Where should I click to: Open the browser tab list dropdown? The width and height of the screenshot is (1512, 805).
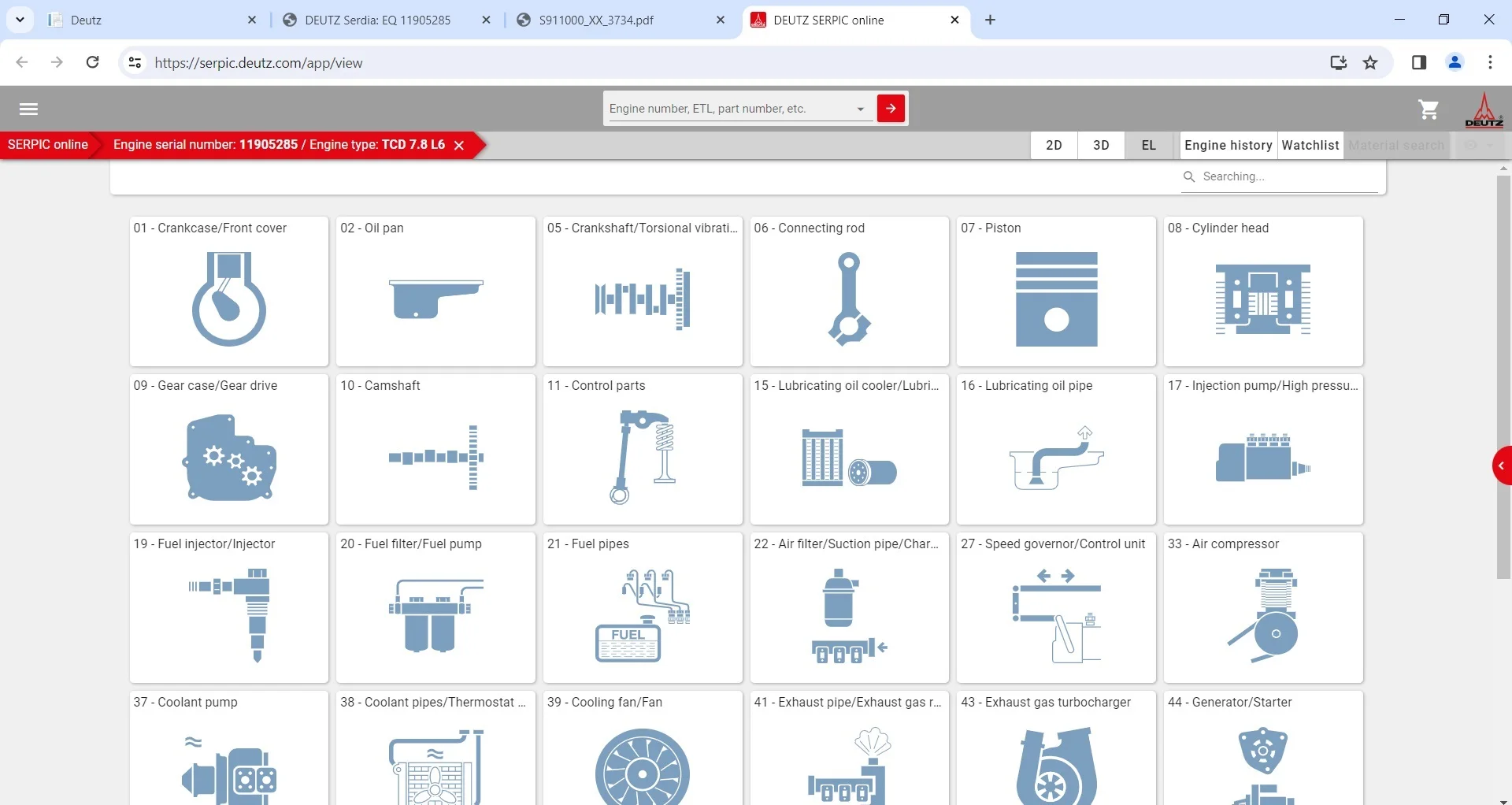20,20
